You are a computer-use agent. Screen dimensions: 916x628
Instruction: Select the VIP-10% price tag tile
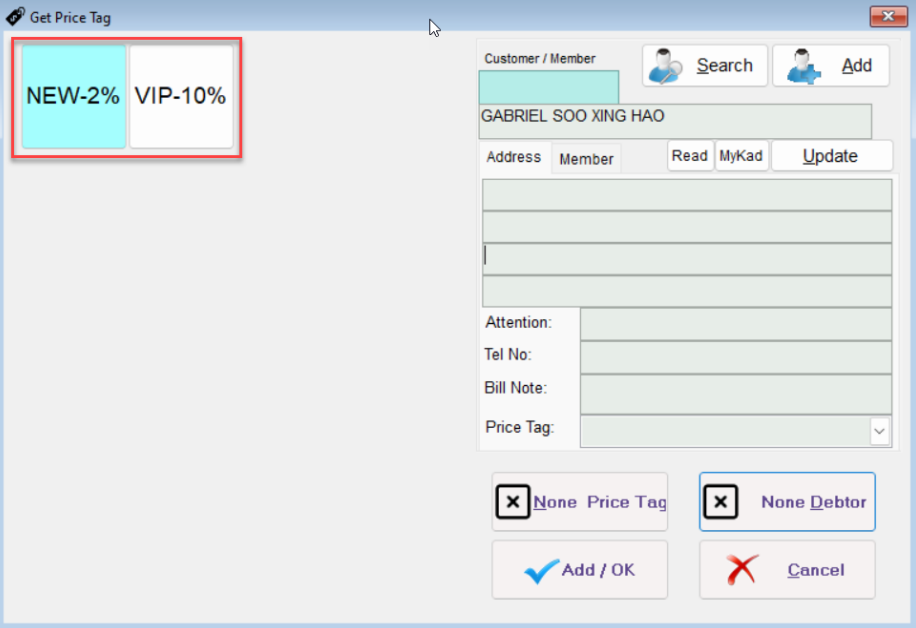(181, 97)
